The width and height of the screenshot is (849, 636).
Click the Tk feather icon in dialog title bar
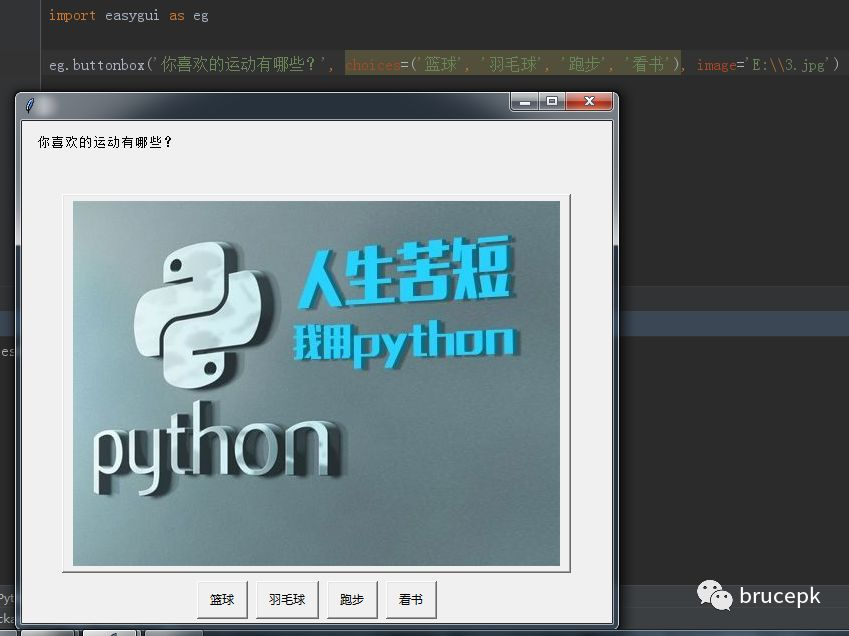[x=28, y=101]
